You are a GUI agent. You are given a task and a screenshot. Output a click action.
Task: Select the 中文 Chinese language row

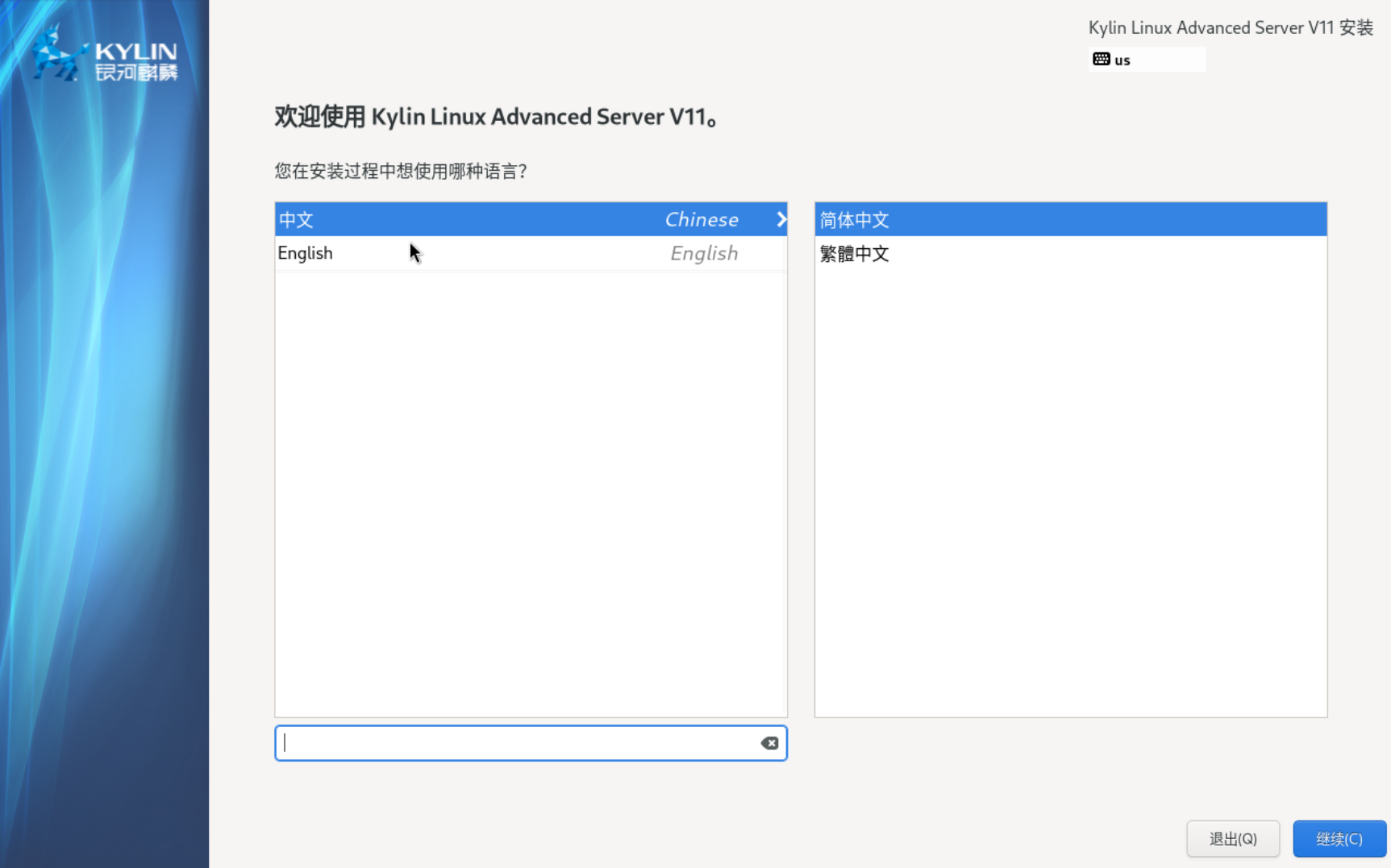click(x=531, y=219)
